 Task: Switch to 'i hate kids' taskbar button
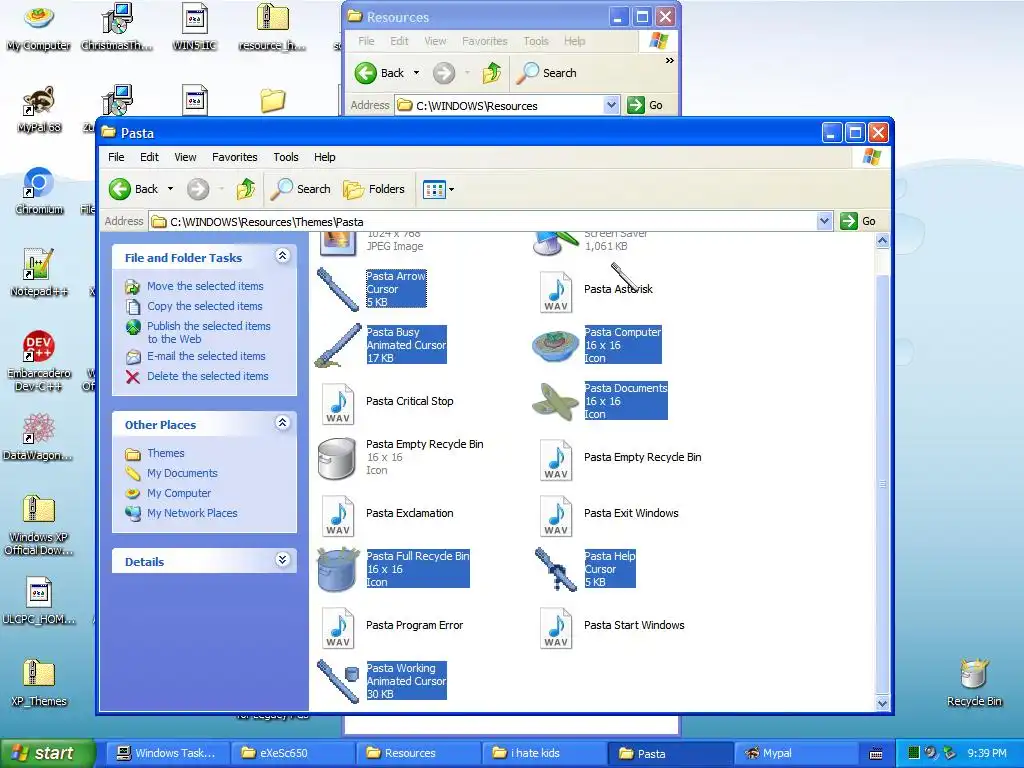coord(545,753)
